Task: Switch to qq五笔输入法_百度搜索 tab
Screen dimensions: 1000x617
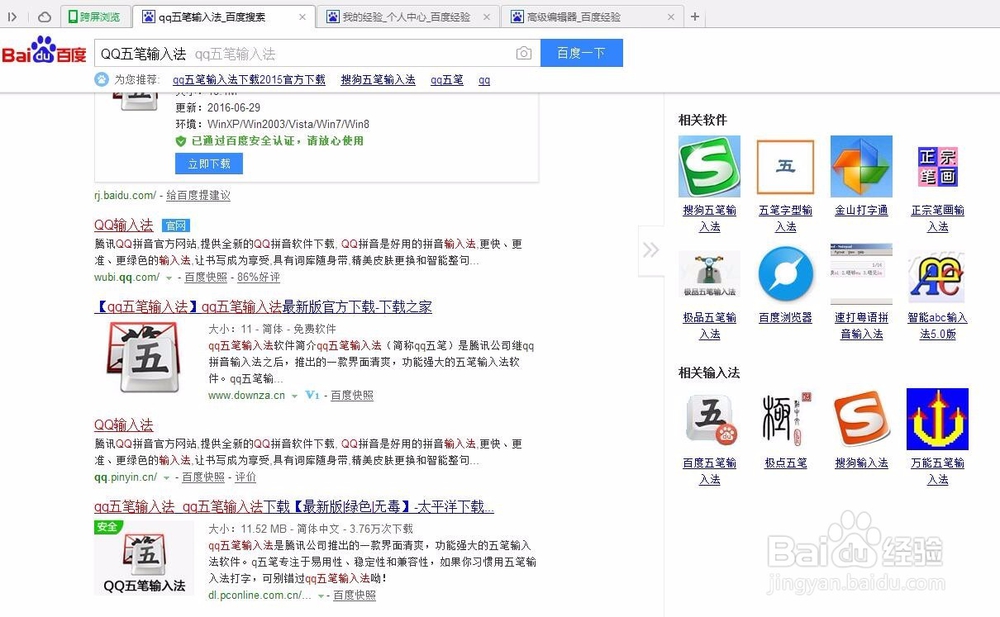Action: click(223, 17)
